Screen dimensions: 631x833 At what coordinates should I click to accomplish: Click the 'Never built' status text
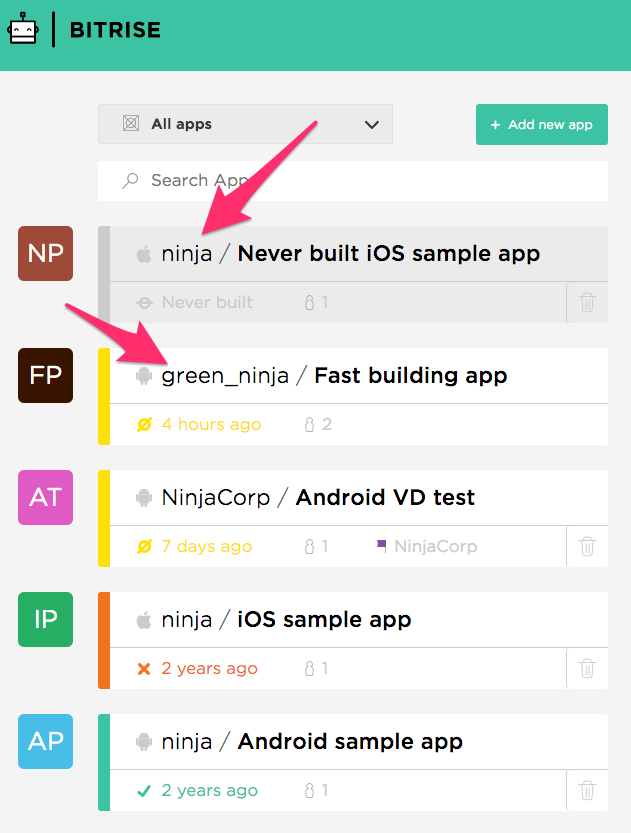point(207,302)
